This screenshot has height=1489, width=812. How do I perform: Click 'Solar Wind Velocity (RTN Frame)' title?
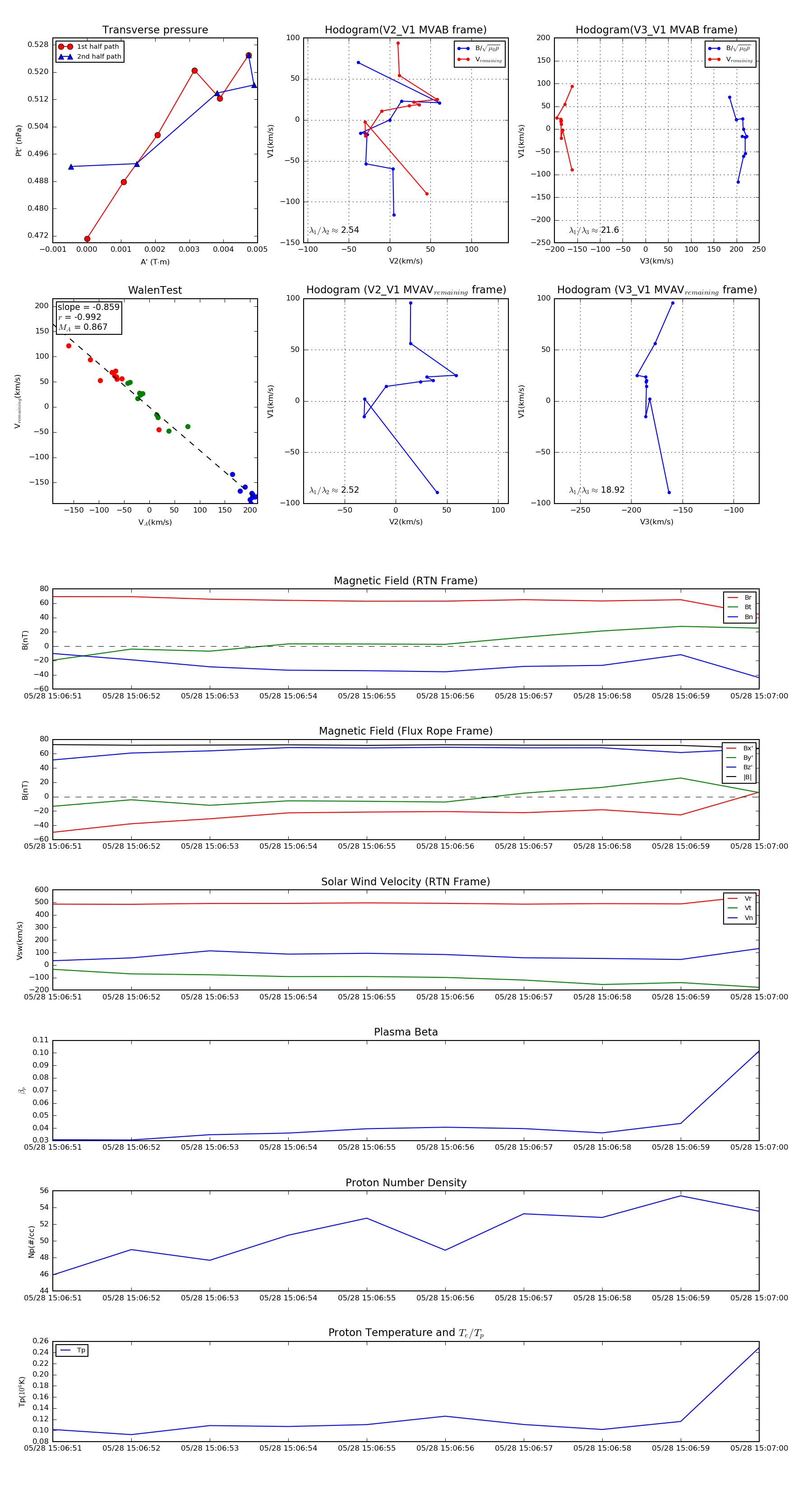(x=406, y=882)
